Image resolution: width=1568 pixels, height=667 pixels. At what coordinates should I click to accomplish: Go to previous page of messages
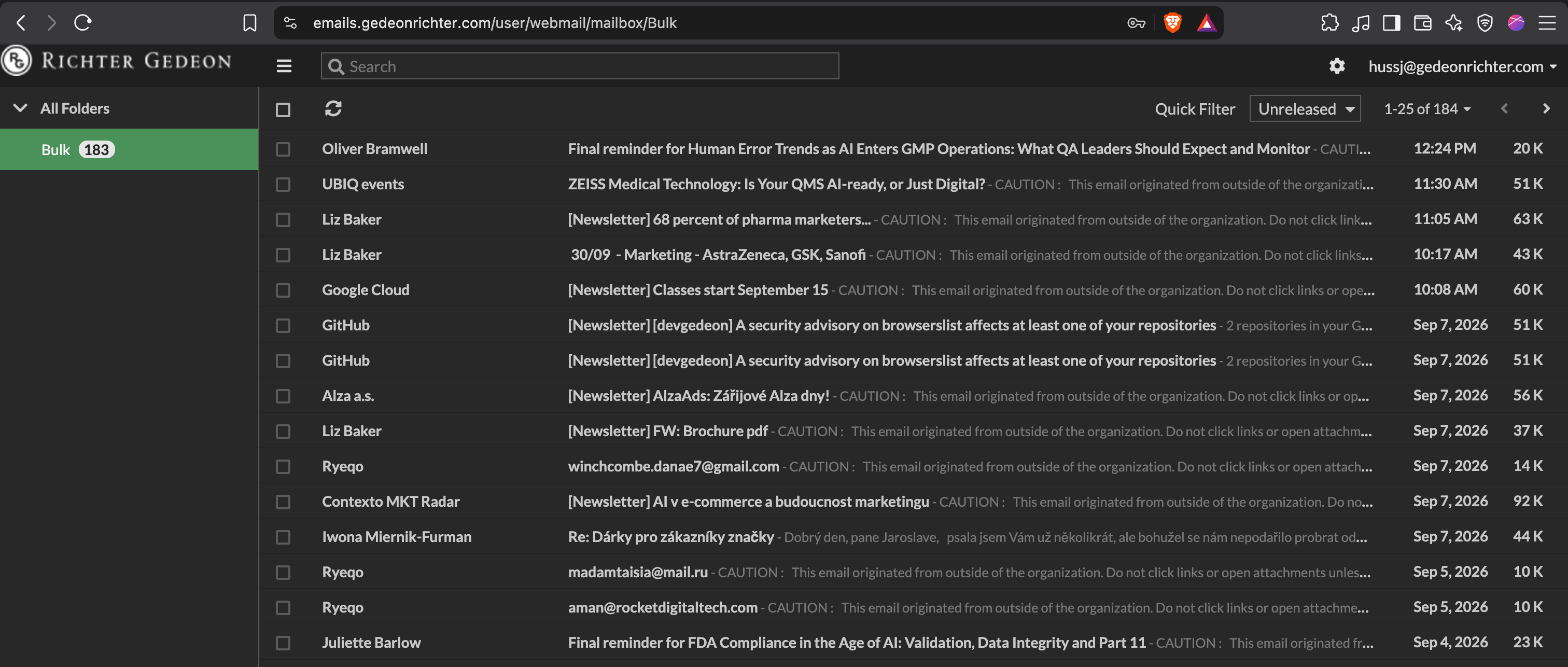(1504, 108)
